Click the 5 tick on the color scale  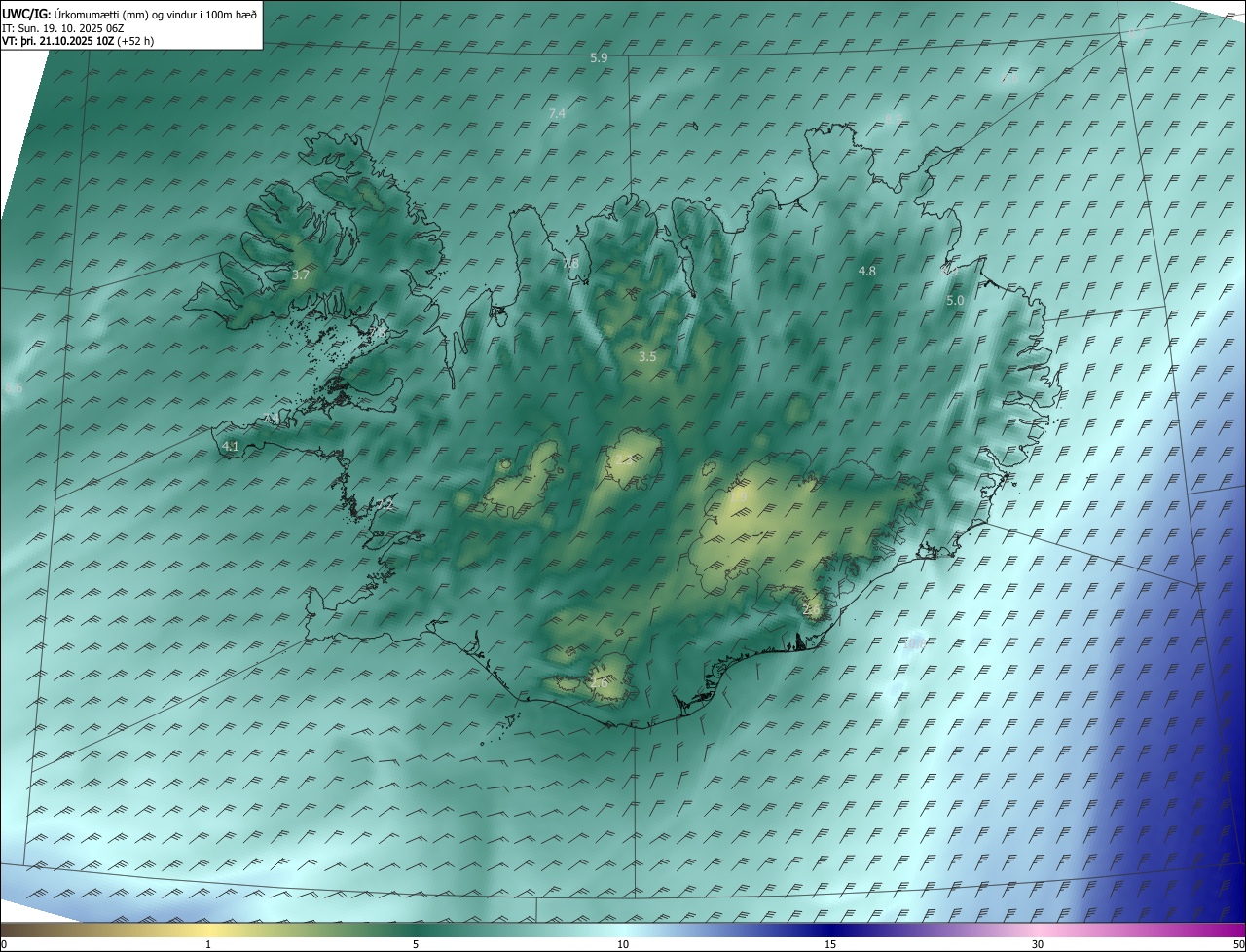(x=416, y=944)
